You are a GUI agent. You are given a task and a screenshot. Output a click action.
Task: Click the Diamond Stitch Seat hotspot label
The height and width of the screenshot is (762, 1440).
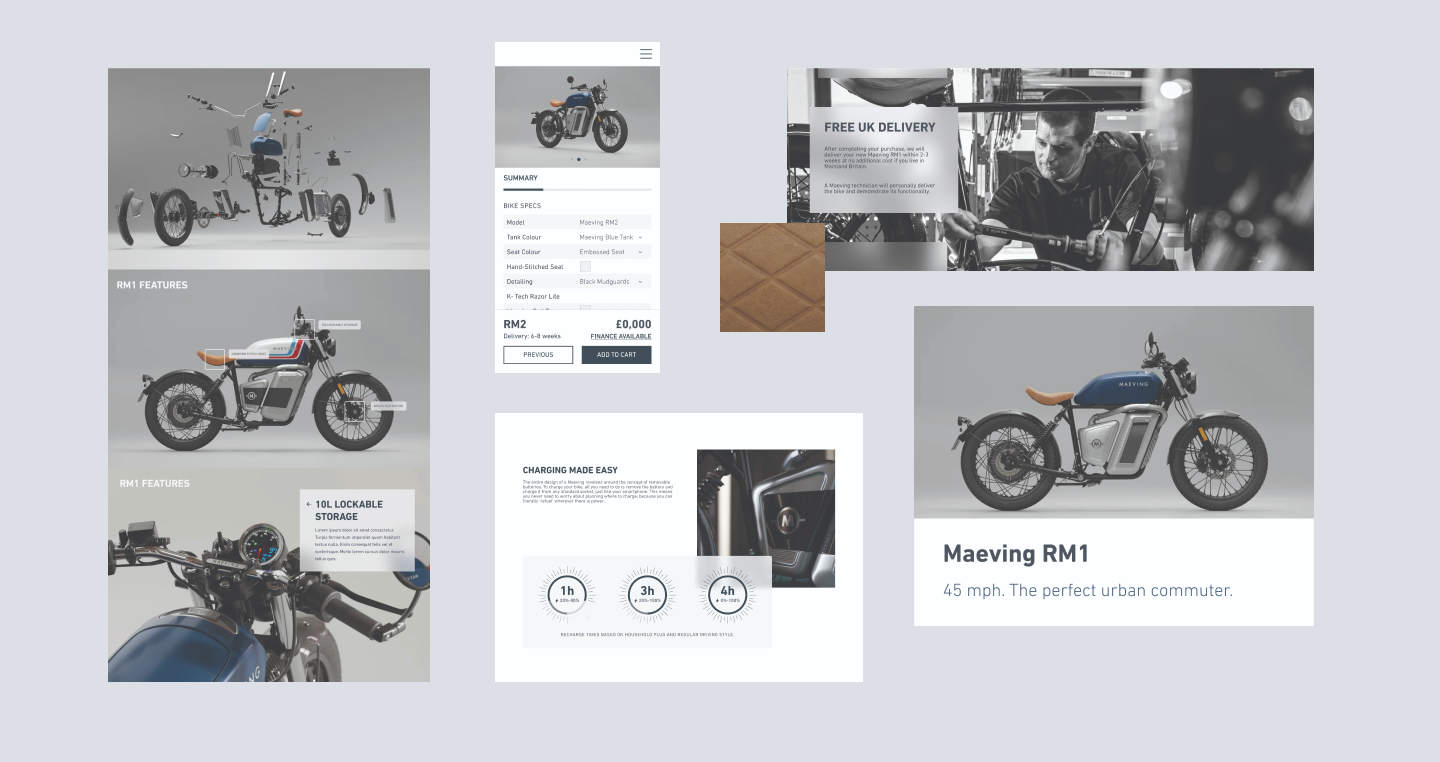(248, 353)
